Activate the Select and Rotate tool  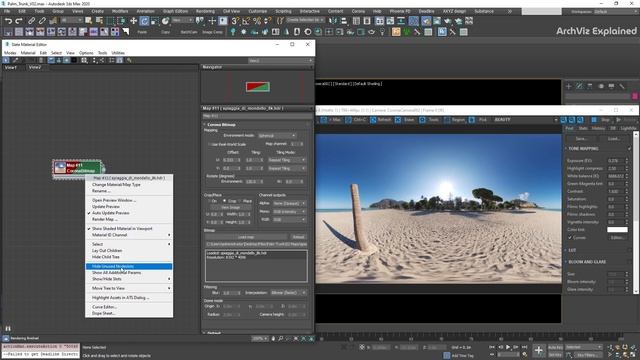click(144, 21)
